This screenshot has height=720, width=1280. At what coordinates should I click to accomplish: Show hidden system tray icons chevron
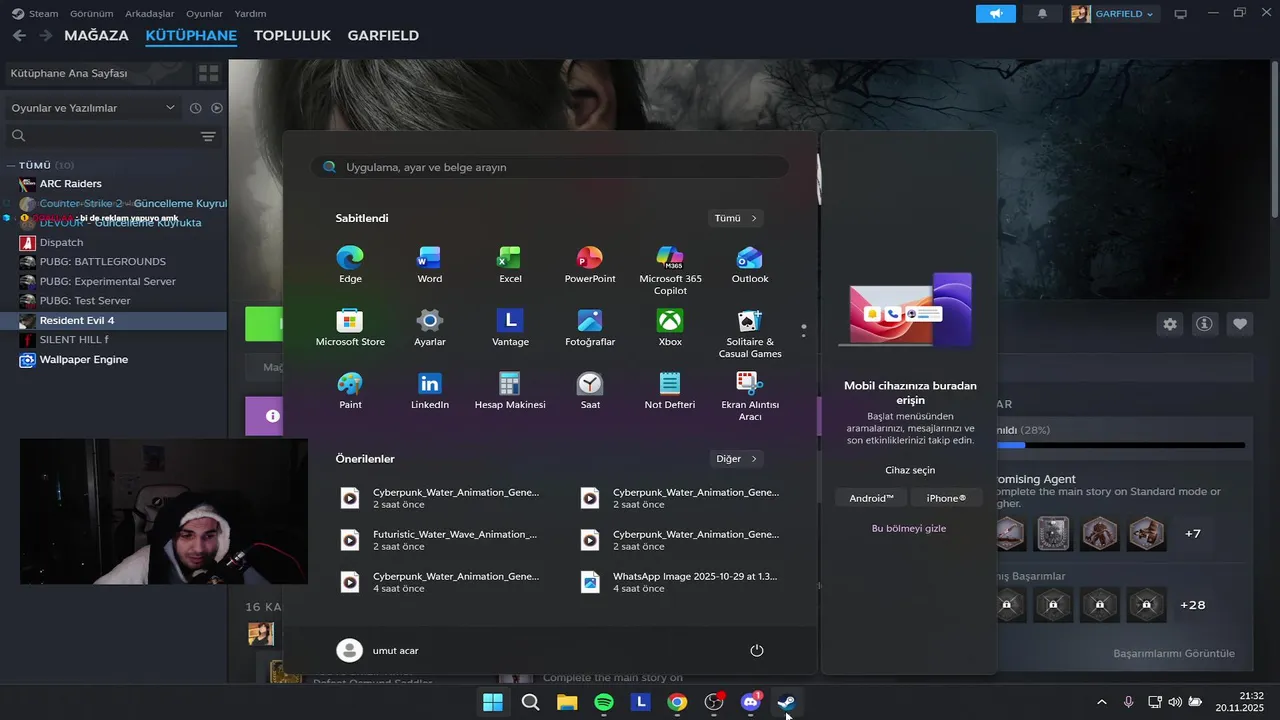[x=1102, y=702]
